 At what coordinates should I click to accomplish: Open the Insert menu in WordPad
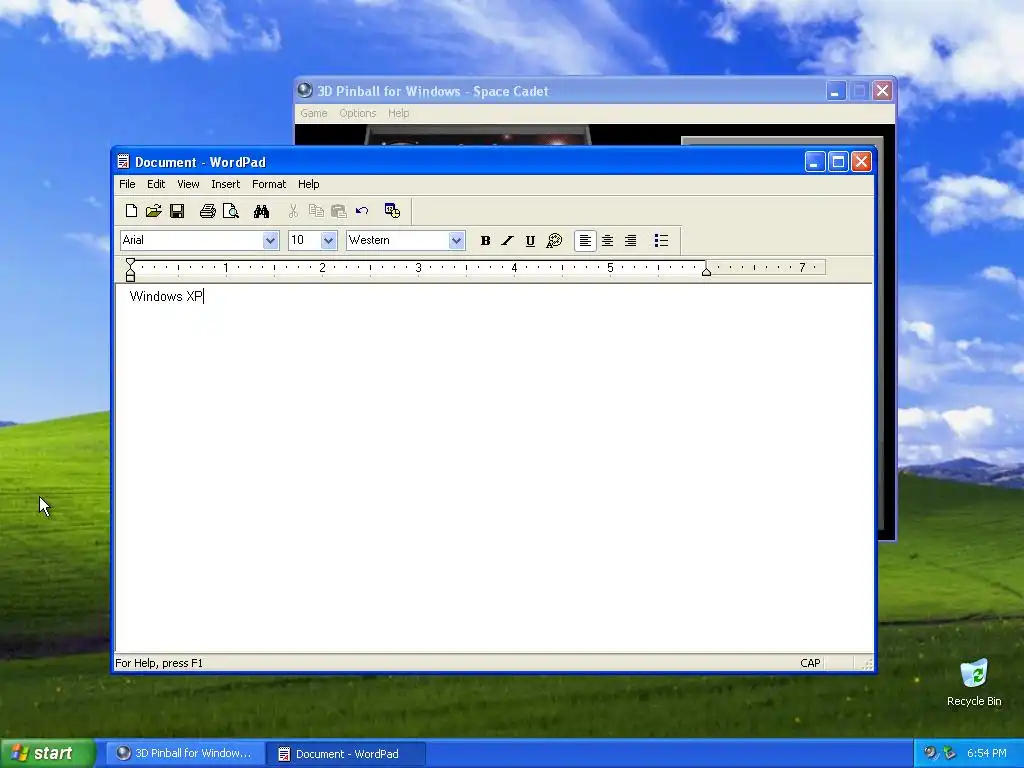click(x=225, y=184)
